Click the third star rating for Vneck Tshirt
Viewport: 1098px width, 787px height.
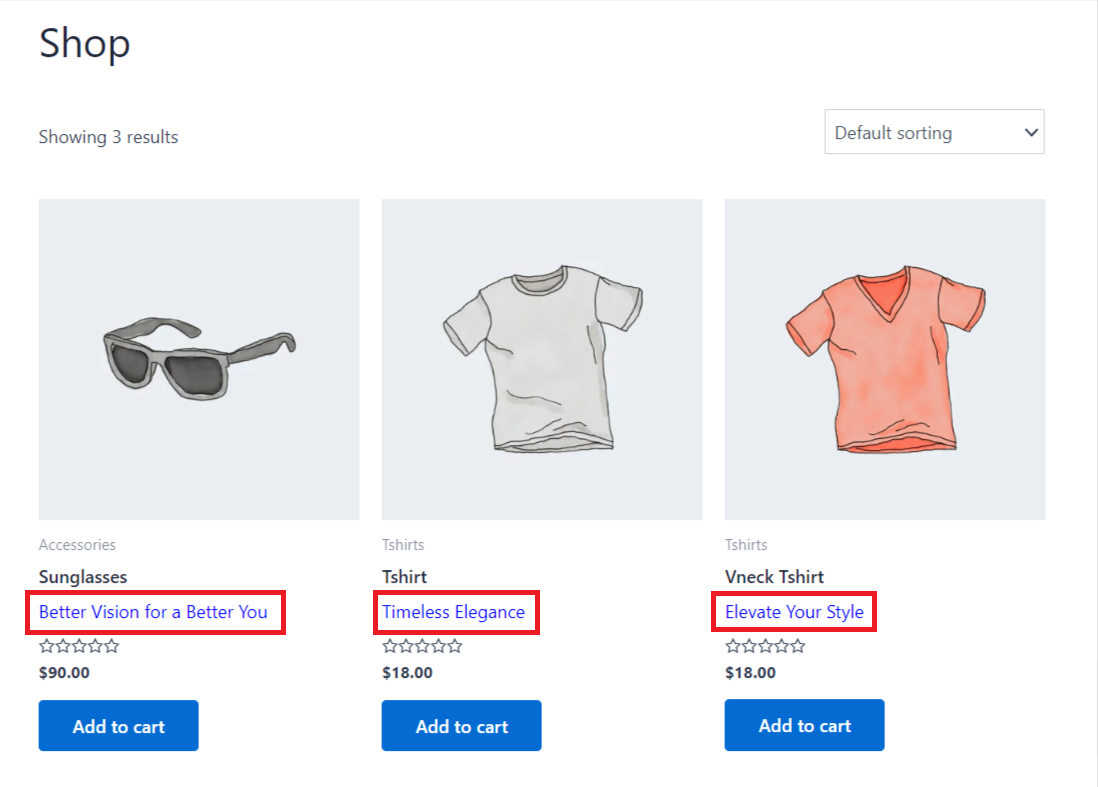(764, 645)
